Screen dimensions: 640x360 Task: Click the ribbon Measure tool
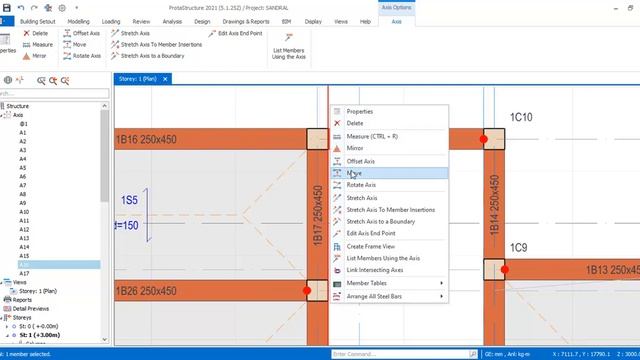coord(38,44)
